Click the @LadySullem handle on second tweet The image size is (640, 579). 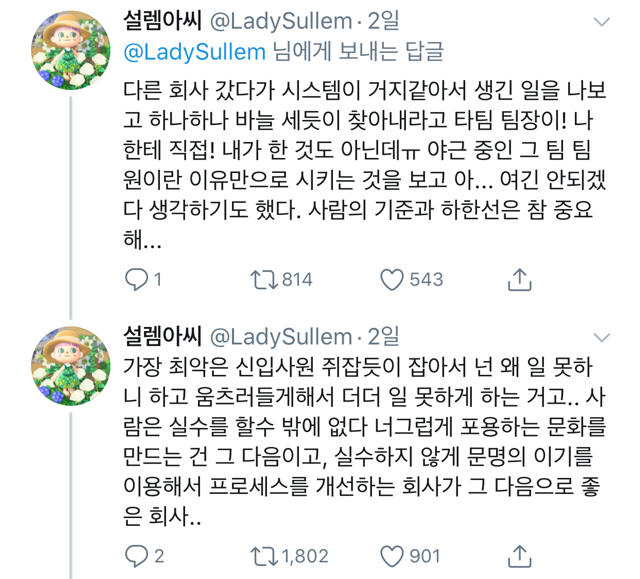(x=281, y=337)
